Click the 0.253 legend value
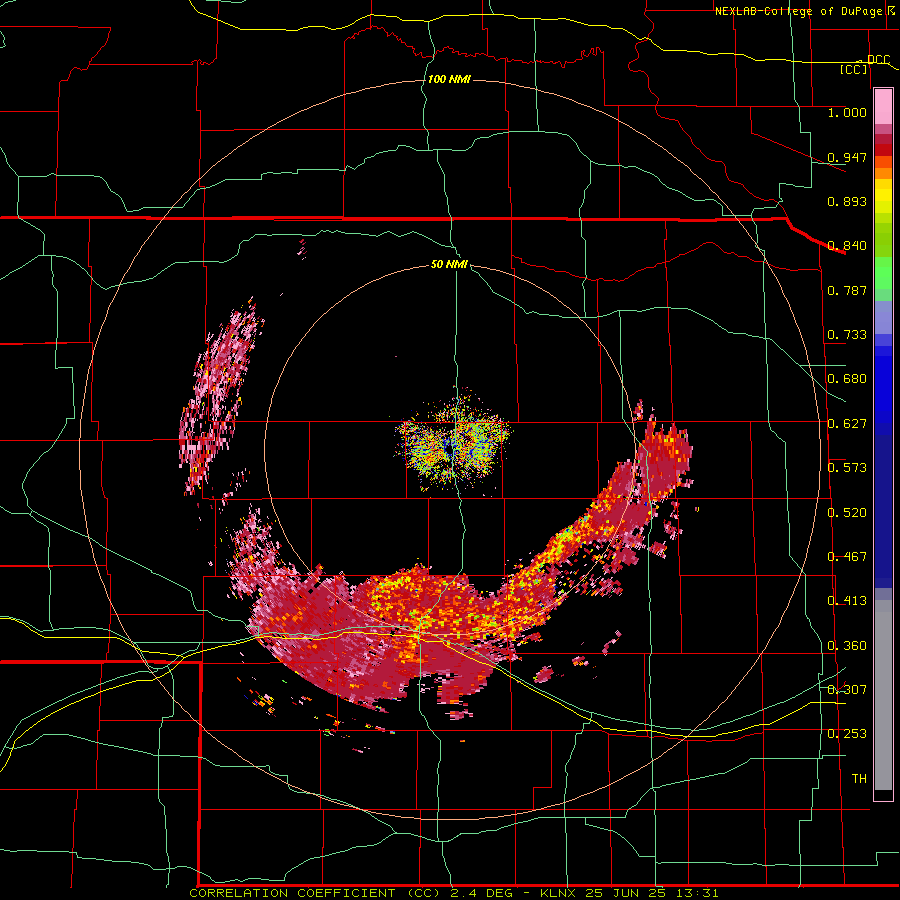Viewport: 900px width, 900px height. pyautogui.click(x=847, y=734)
